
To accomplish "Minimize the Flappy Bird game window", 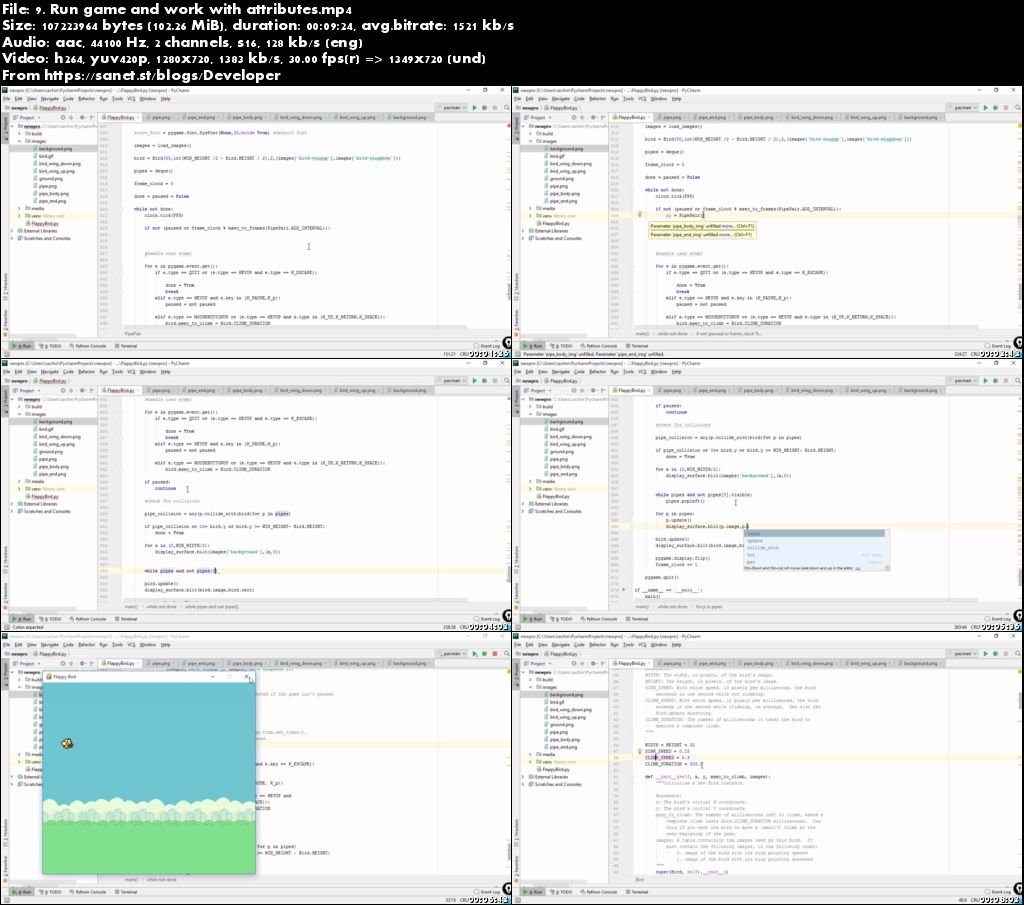I will click(x=213, y=676).
